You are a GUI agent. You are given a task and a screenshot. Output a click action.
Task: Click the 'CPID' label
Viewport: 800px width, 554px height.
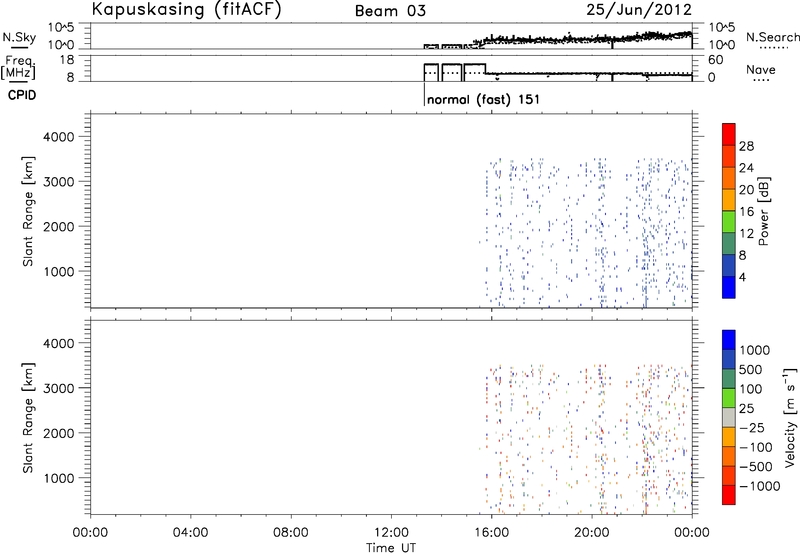(x=22, y=95)
